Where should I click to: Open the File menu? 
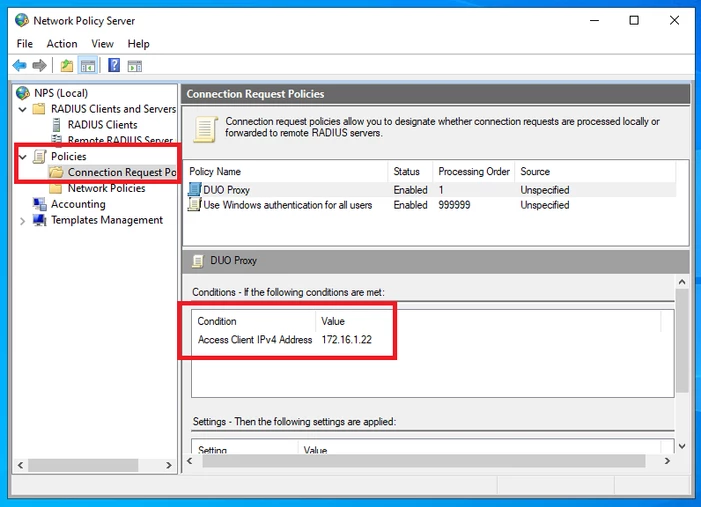(x=25, y=44)
